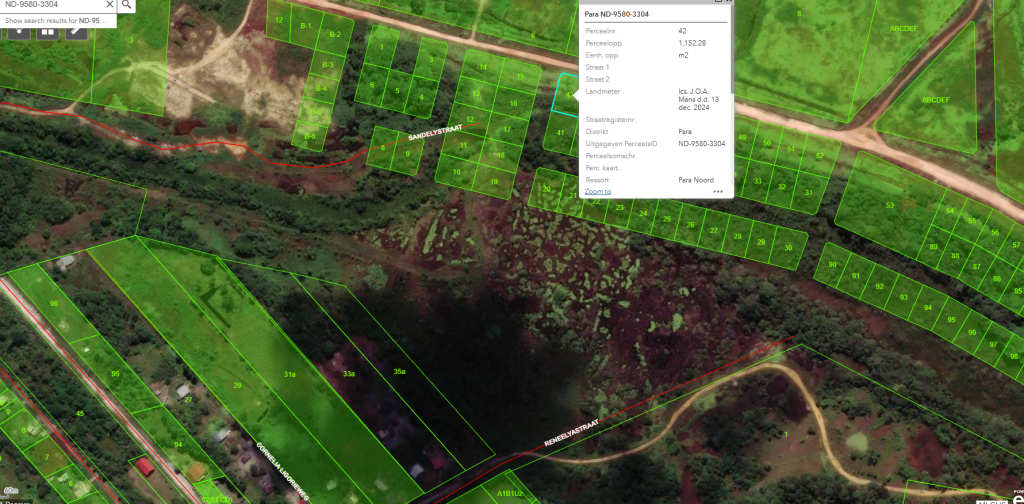
Task: Focus the search field containing ND-9580-3304
Action: [50, 5]
